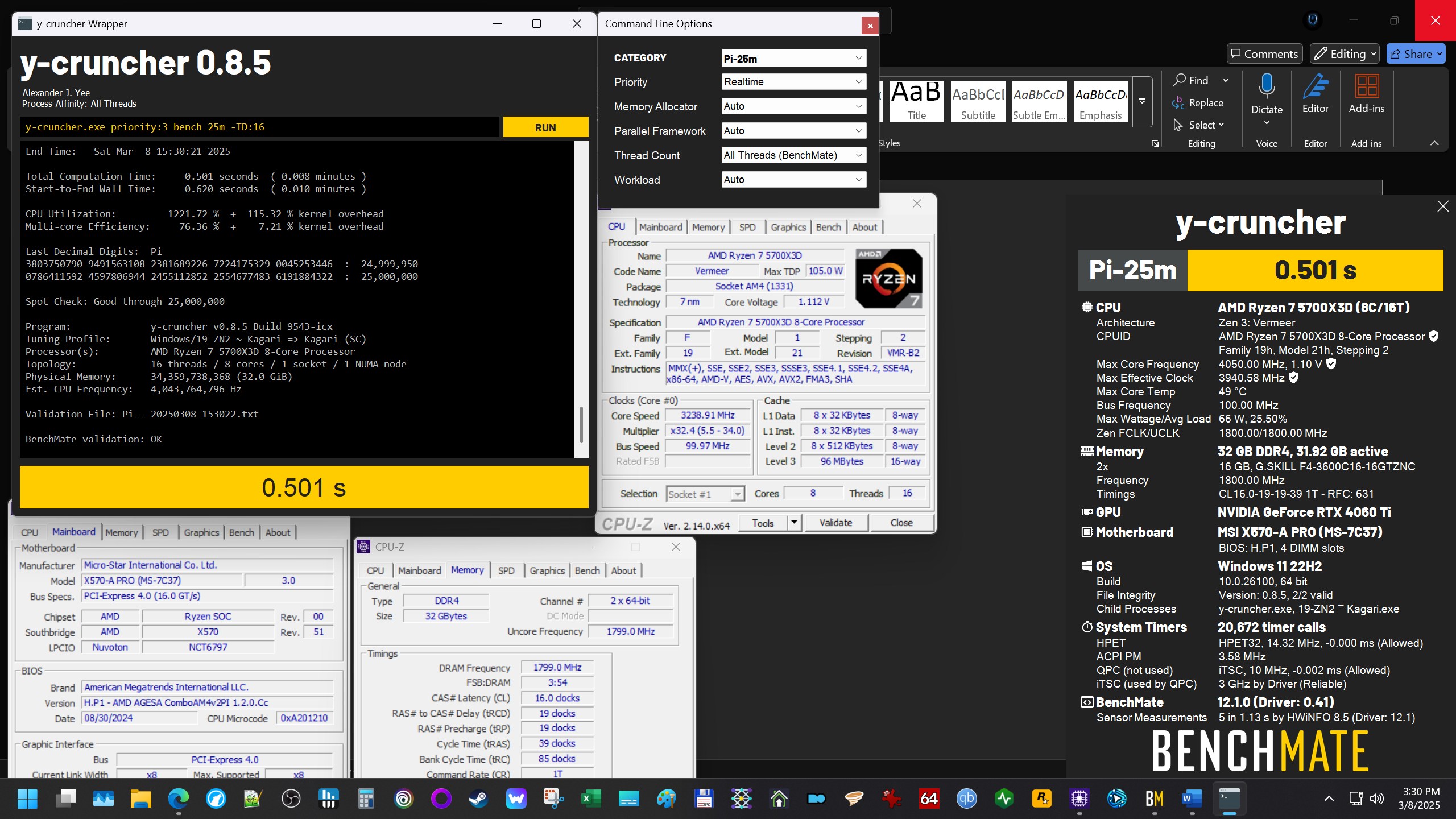Apply the Emphasis style in Word
This screenshot has height=819, width=1456.
[1101, 101]
